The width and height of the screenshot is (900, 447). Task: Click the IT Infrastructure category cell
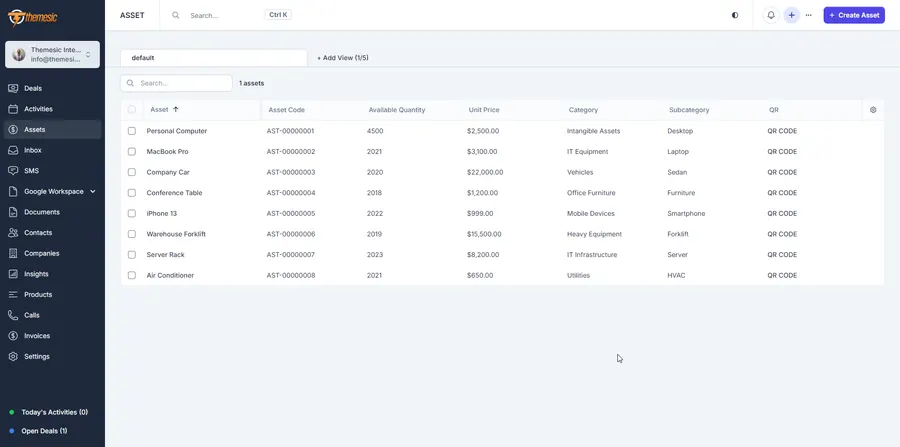(592, 255)
